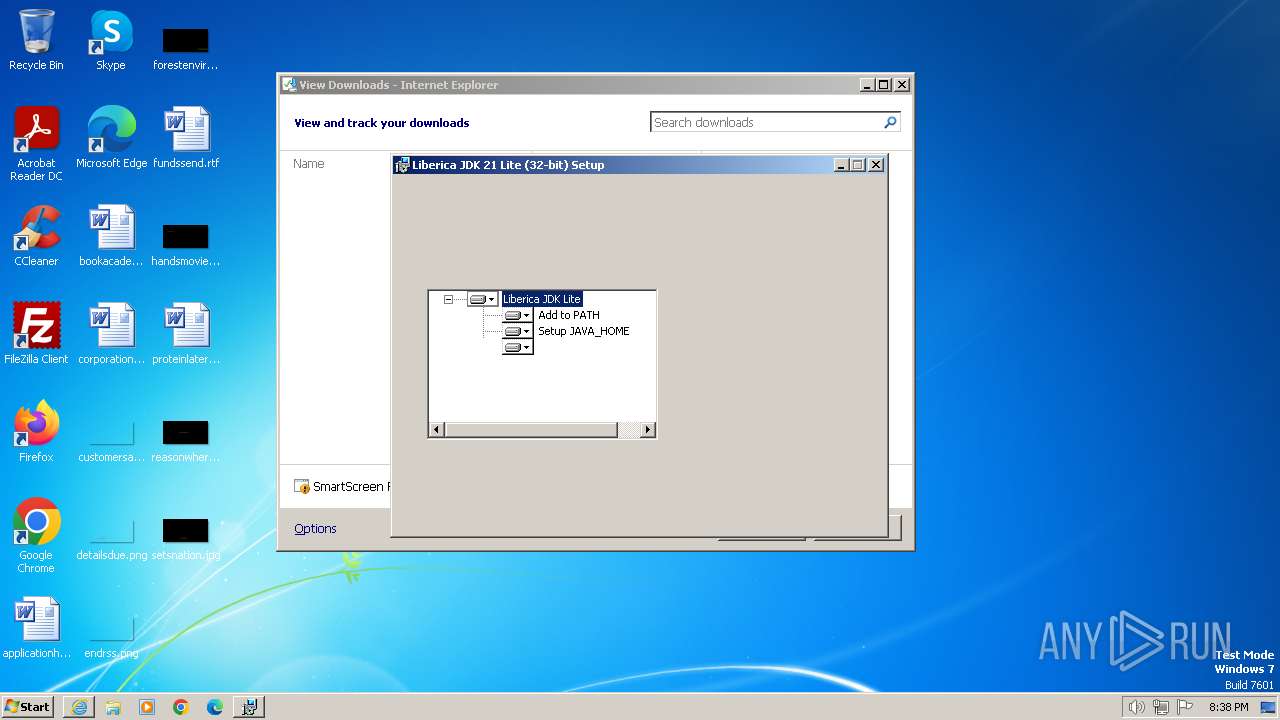This screenshot has width=1280, height=720.
Task: Click the network tray icon
Action: click(x=1161, y=707)
